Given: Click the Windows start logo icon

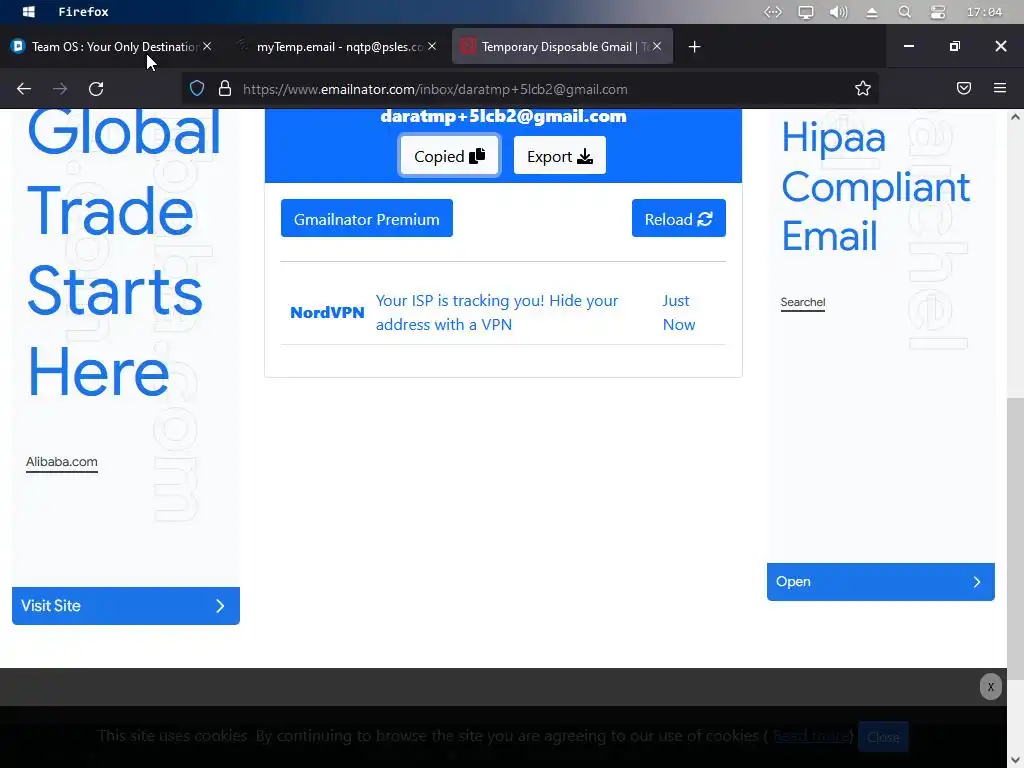Looking at the screenshot, I should click(28, 12).
